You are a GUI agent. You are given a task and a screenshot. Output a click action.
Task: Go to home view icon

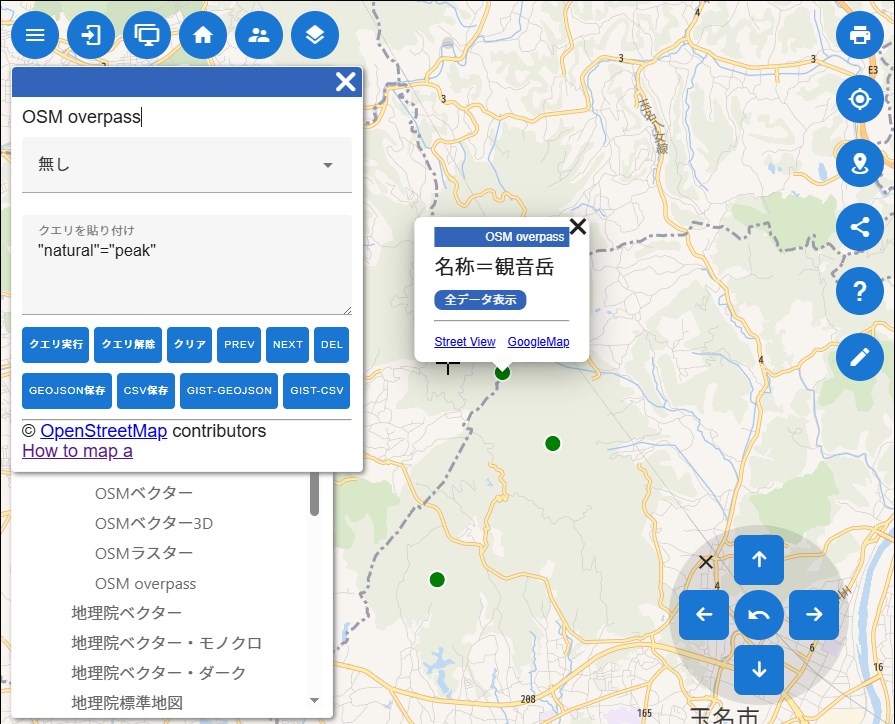(x=203, y=35)
